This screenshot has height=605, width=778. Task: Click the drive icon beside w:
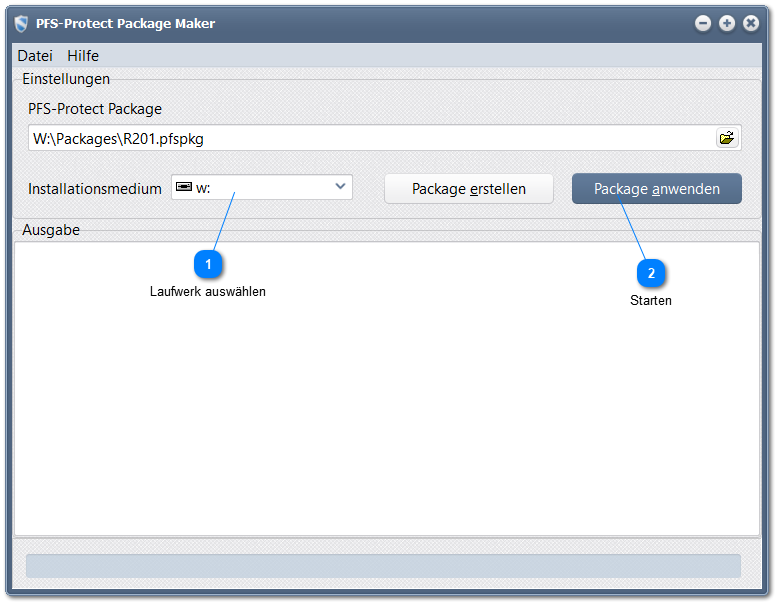(x=184, y=187)
